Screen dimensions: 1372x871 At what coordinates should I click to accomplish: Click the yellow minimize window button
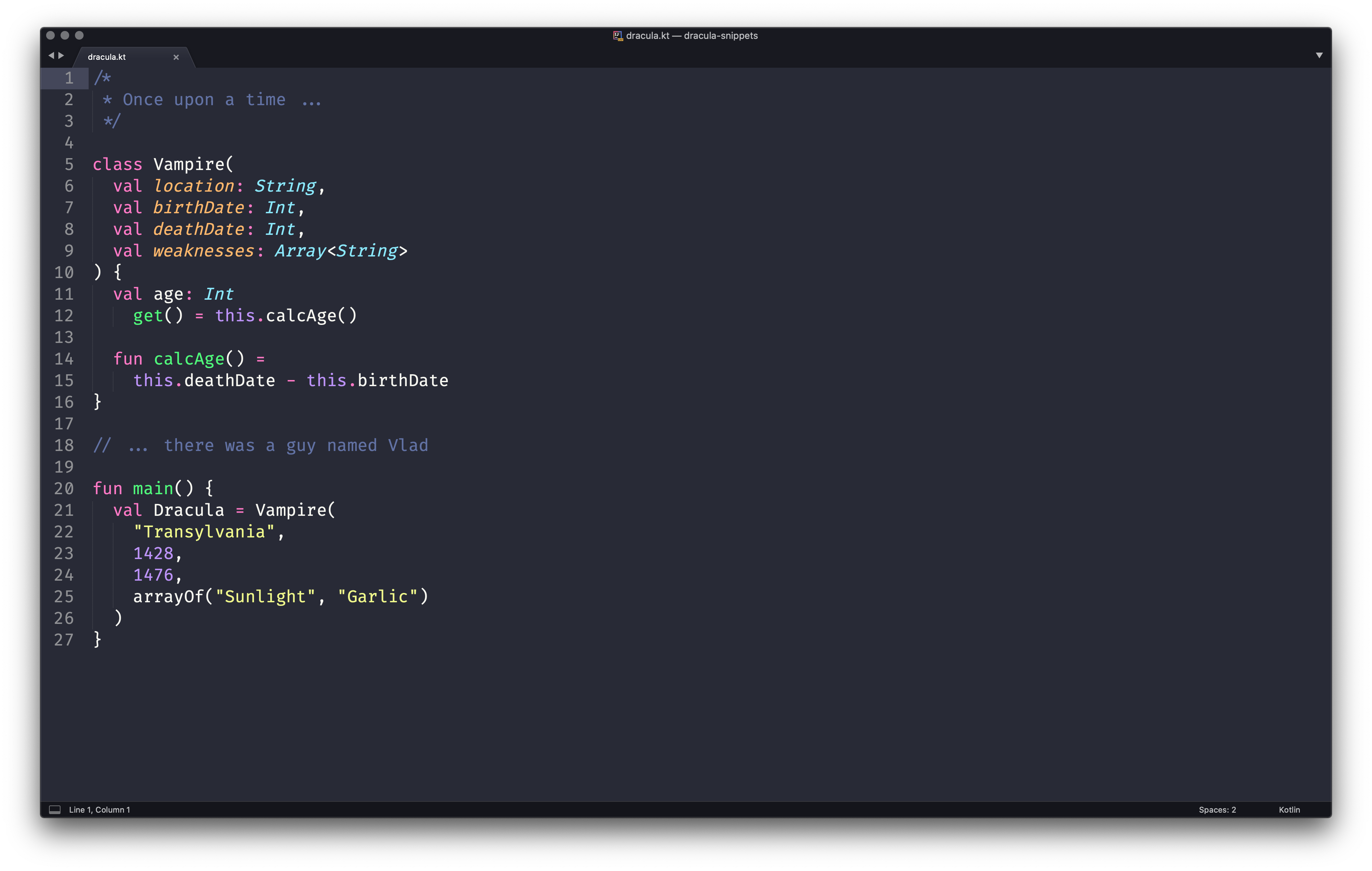(x=65, y=35)
